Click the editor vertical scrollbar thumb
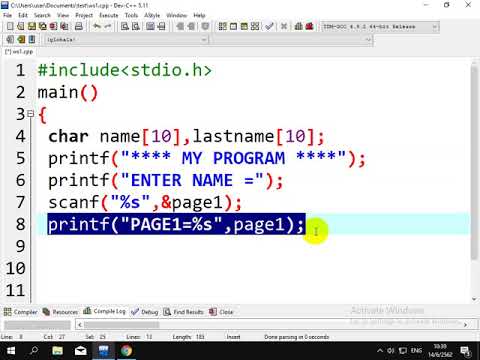 (x=474, y=163)
